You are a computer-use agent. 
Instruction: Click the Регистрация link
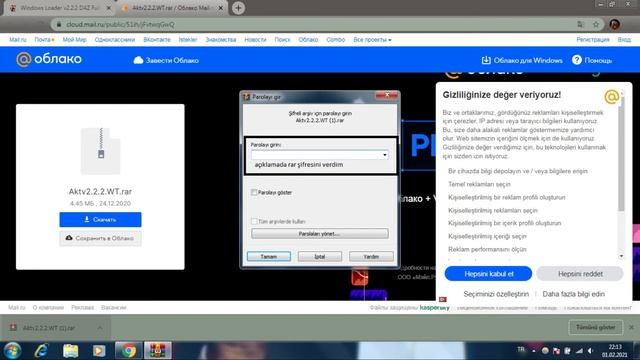point(593,40)
